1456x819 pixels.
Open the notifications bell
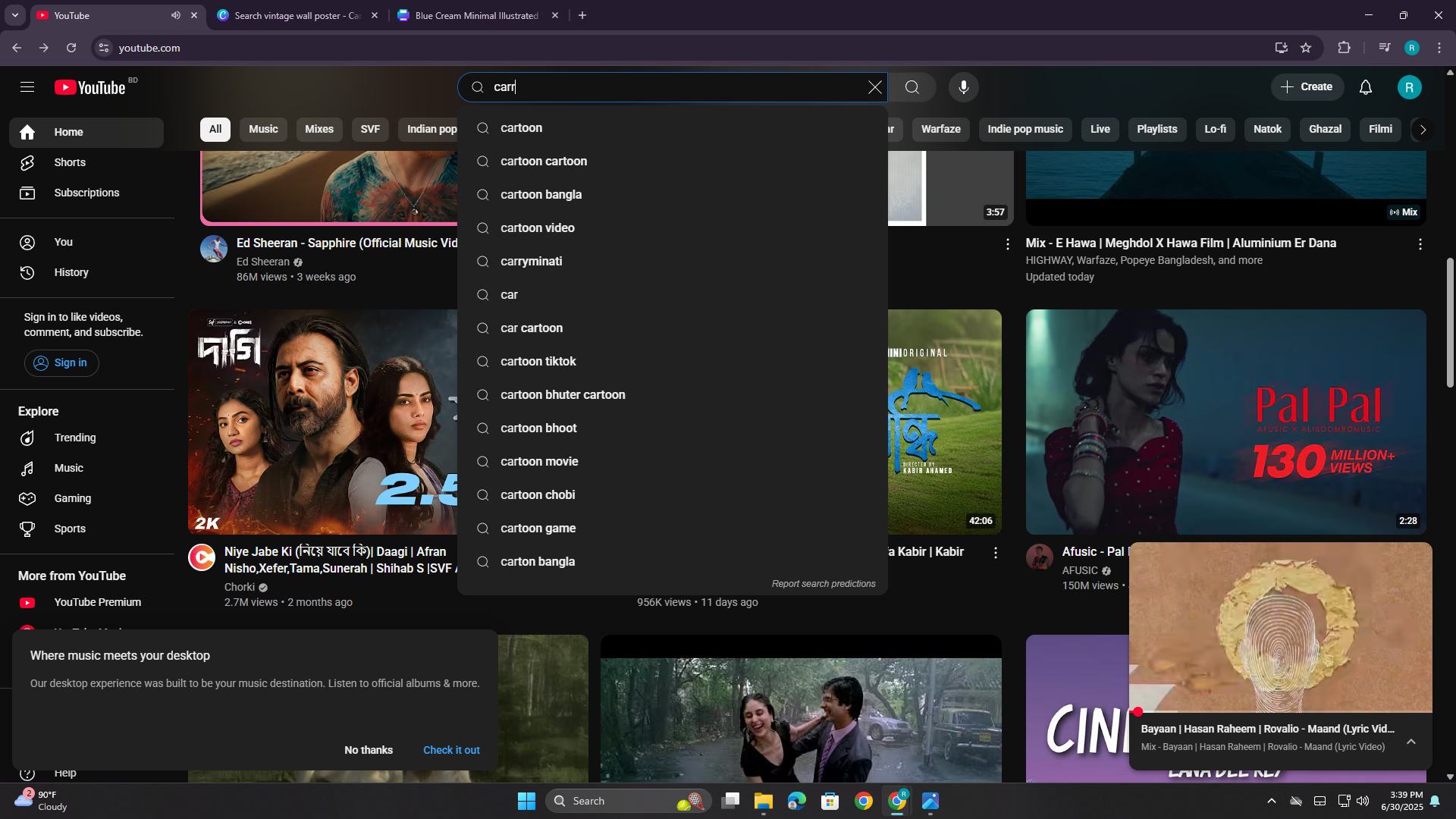coord(1365,87)
